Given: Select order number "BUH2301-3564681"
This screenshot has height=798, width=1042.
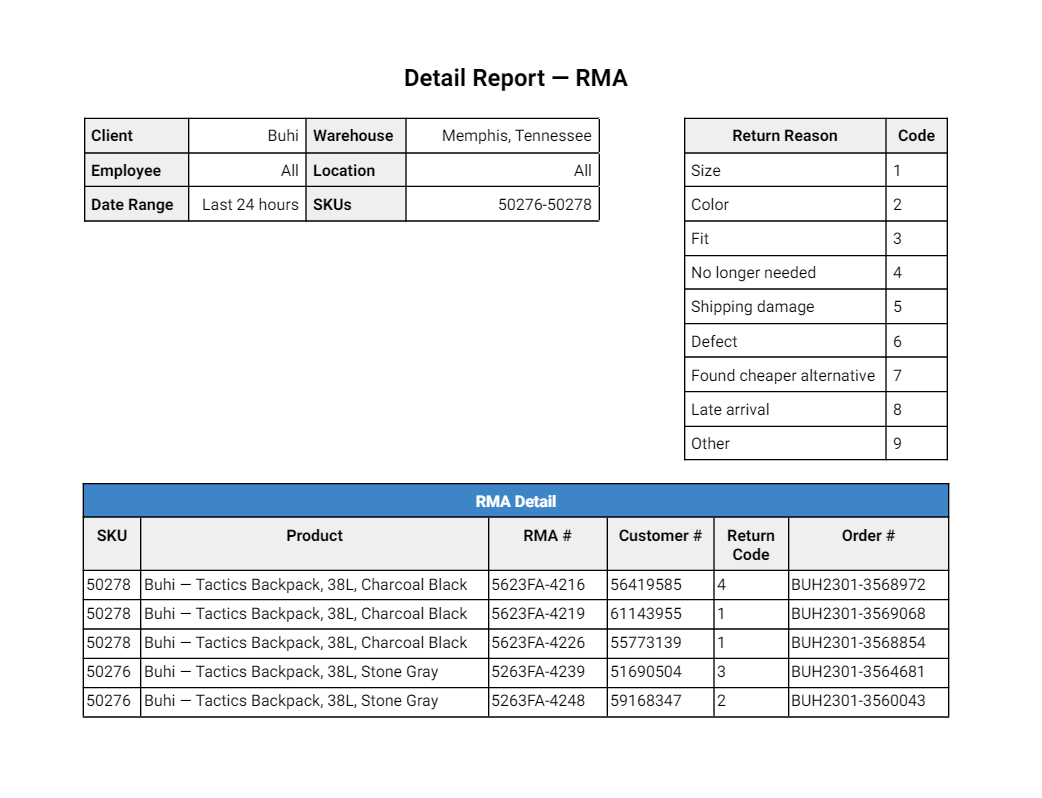Looking at the screenshot, I should coord(858,672).
